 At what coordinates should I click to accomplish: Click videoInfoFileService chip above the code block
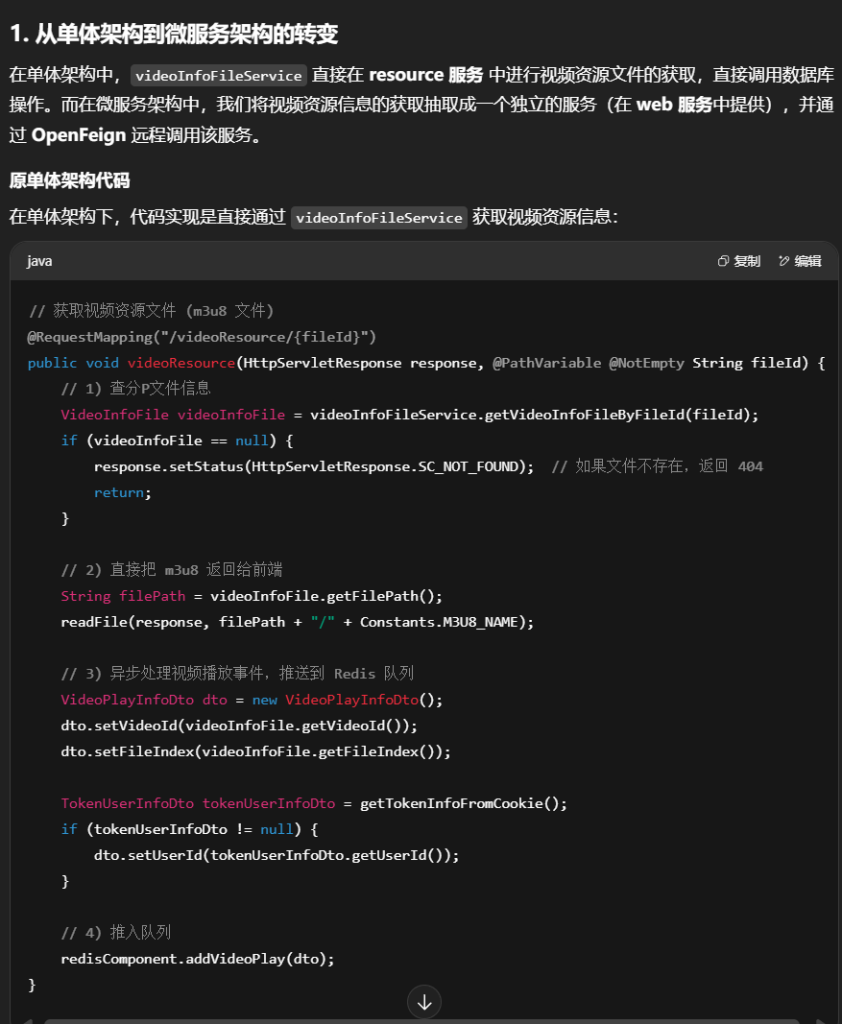(379, 217)
